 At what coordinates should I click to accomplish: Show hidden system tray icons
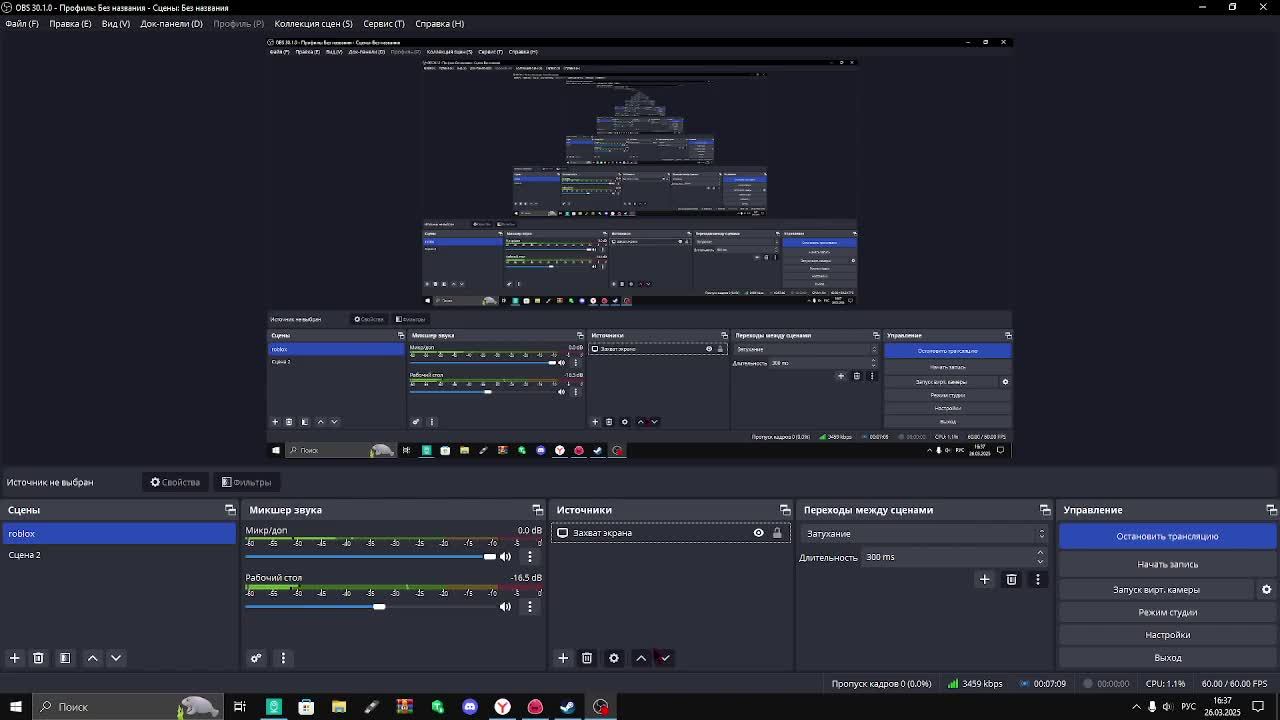1136,707
